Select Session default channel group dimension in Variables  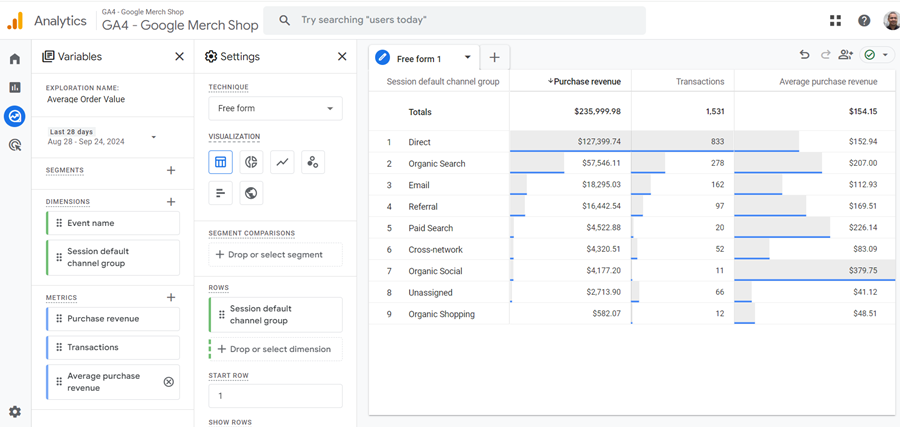[113, 258]
